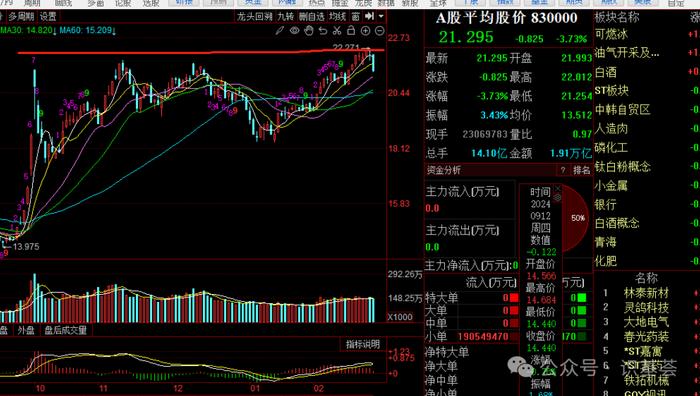Select the pencil drawing tool
The image size is (700, 396).
[279, 31]
